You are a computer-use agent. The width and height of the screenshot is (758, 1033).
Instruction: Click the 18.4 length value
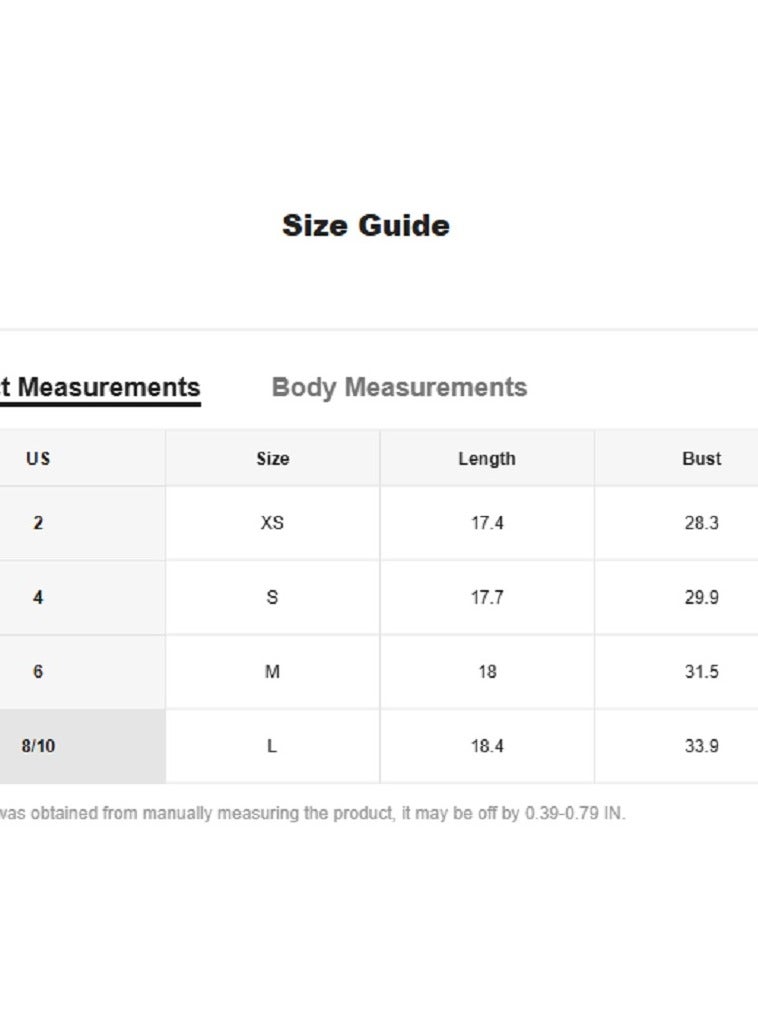[487, 746]
